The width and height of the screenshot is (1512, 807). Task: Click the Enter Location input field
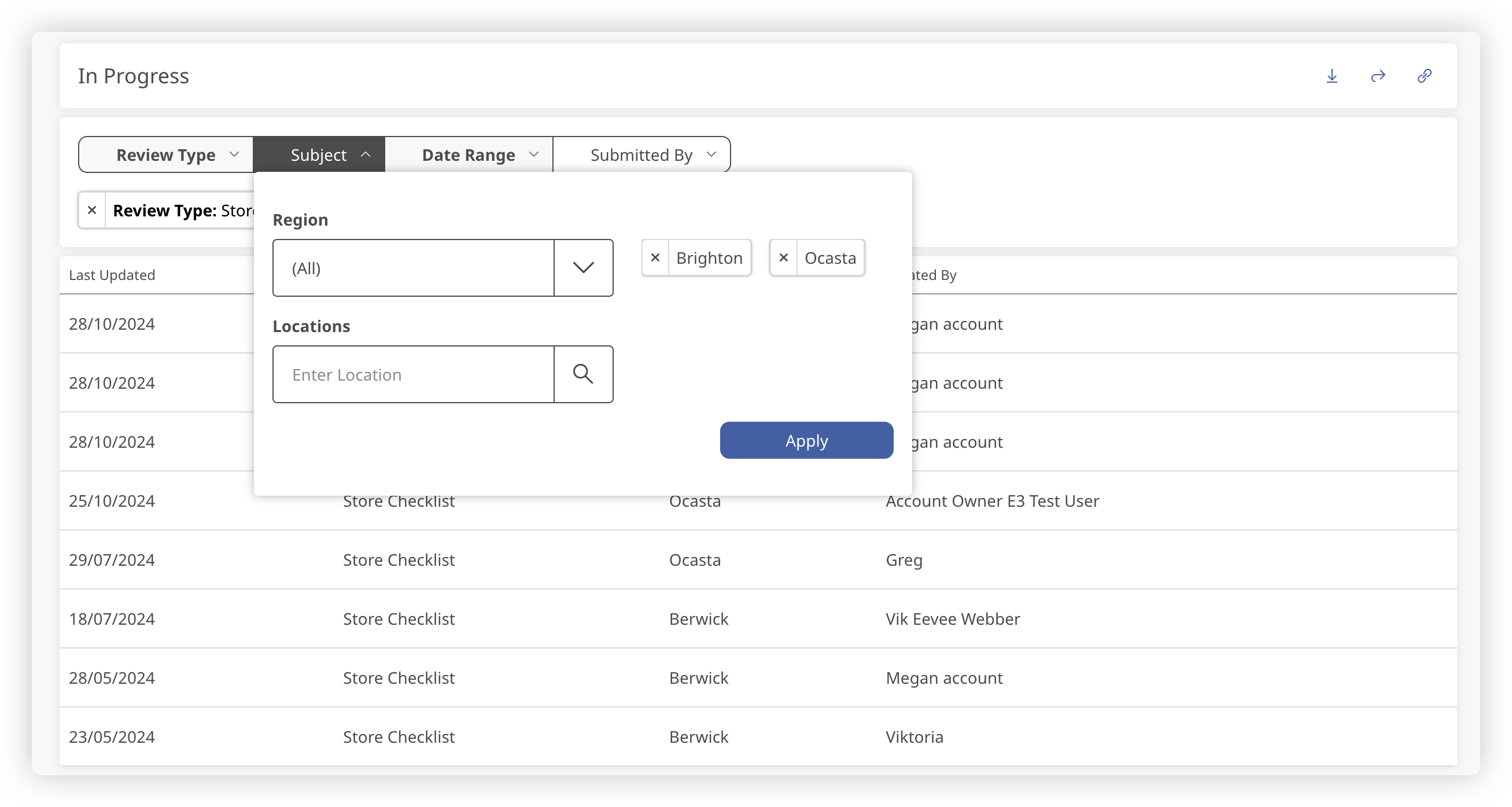(x=414, y=374)
